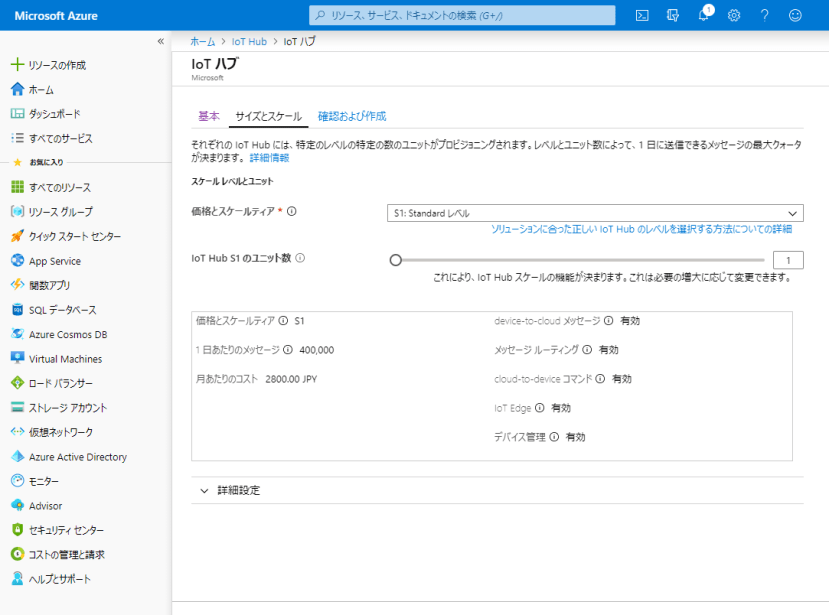Click the all resources grid icon
This screenshot has height=615, width=829.
(x=17, y=187)
